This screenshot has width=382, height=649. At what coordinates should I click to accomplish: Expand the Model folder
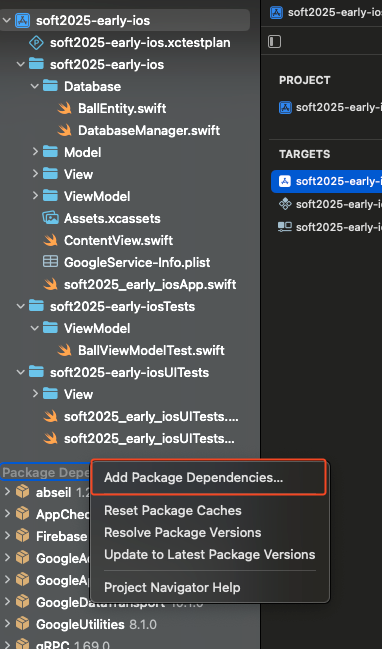(35, 152)
